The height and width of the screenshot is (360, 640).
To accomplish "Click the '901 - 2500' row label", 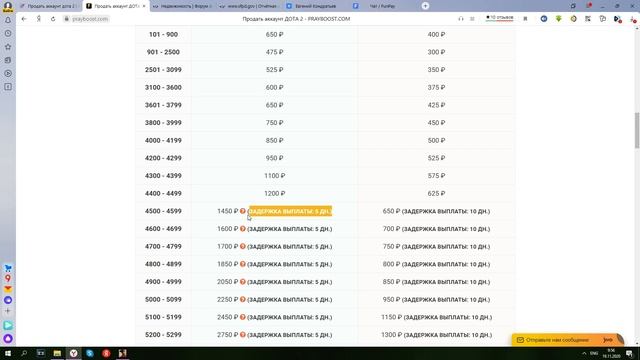I will [x=163, y=52].
